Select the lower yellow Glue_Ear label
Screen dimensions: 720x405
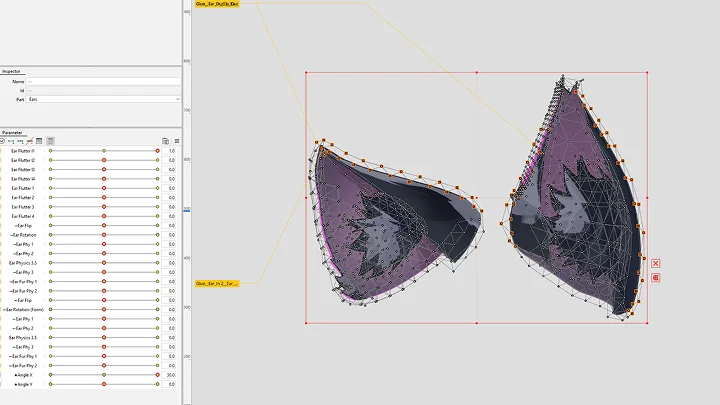[217, 283]
